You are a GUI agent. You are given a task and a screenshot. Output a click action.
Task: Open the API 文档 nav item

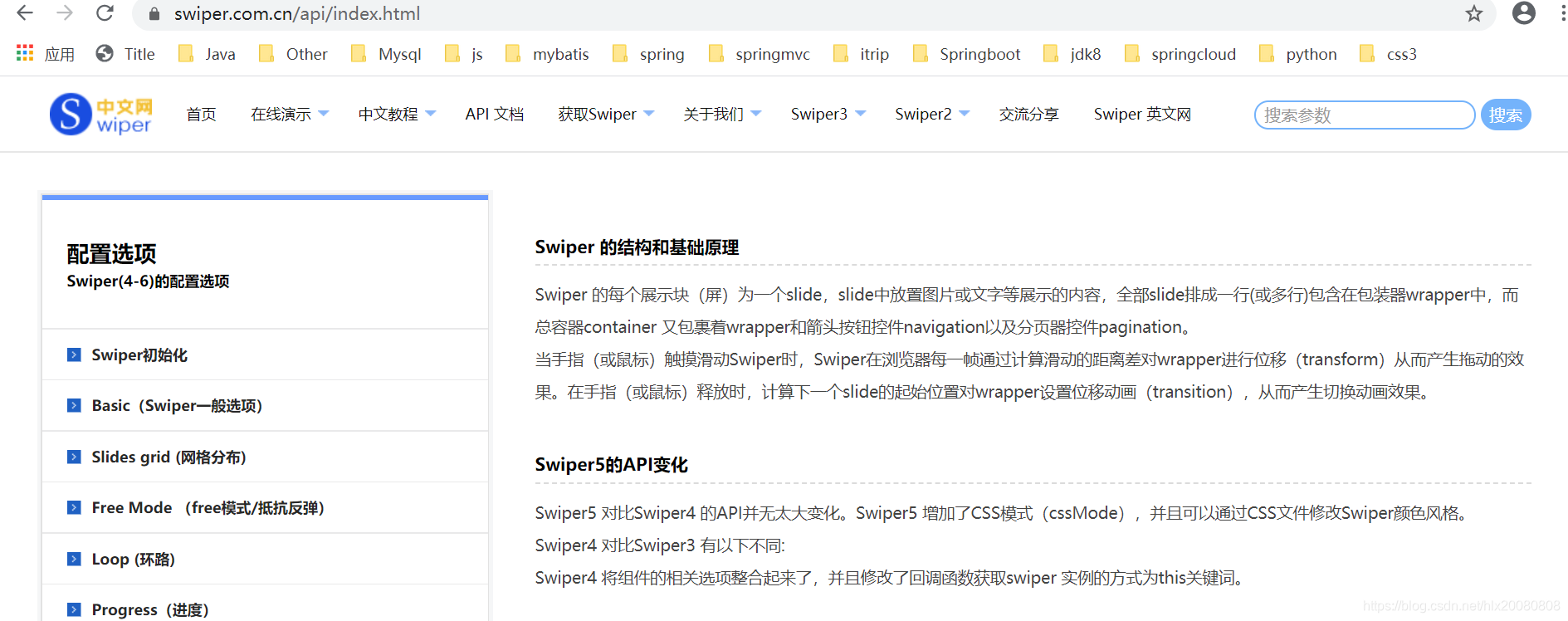pyautogui.click(x=495, y=115)
